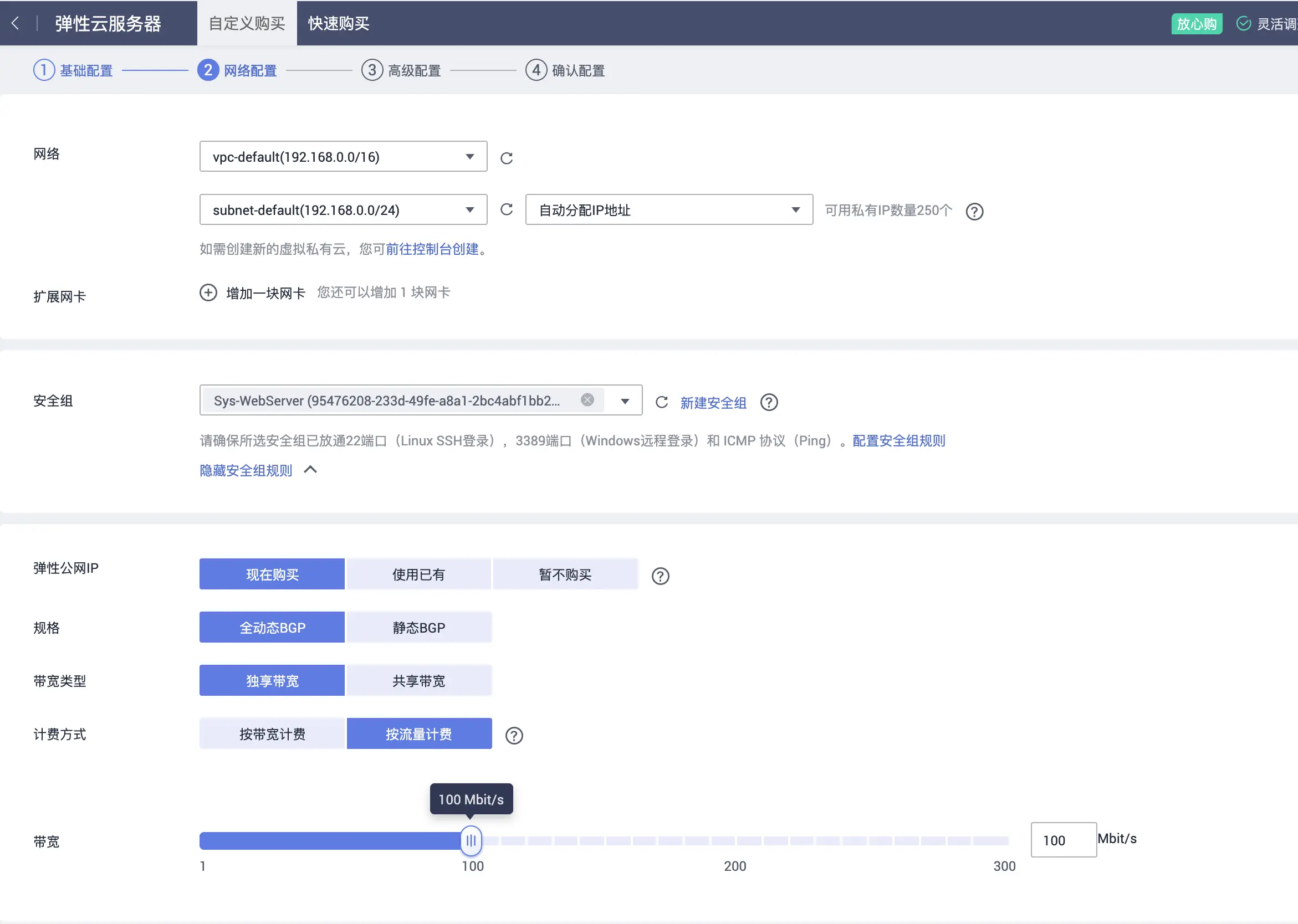Click the bandwidth slider handle

(x=471, y=840)
